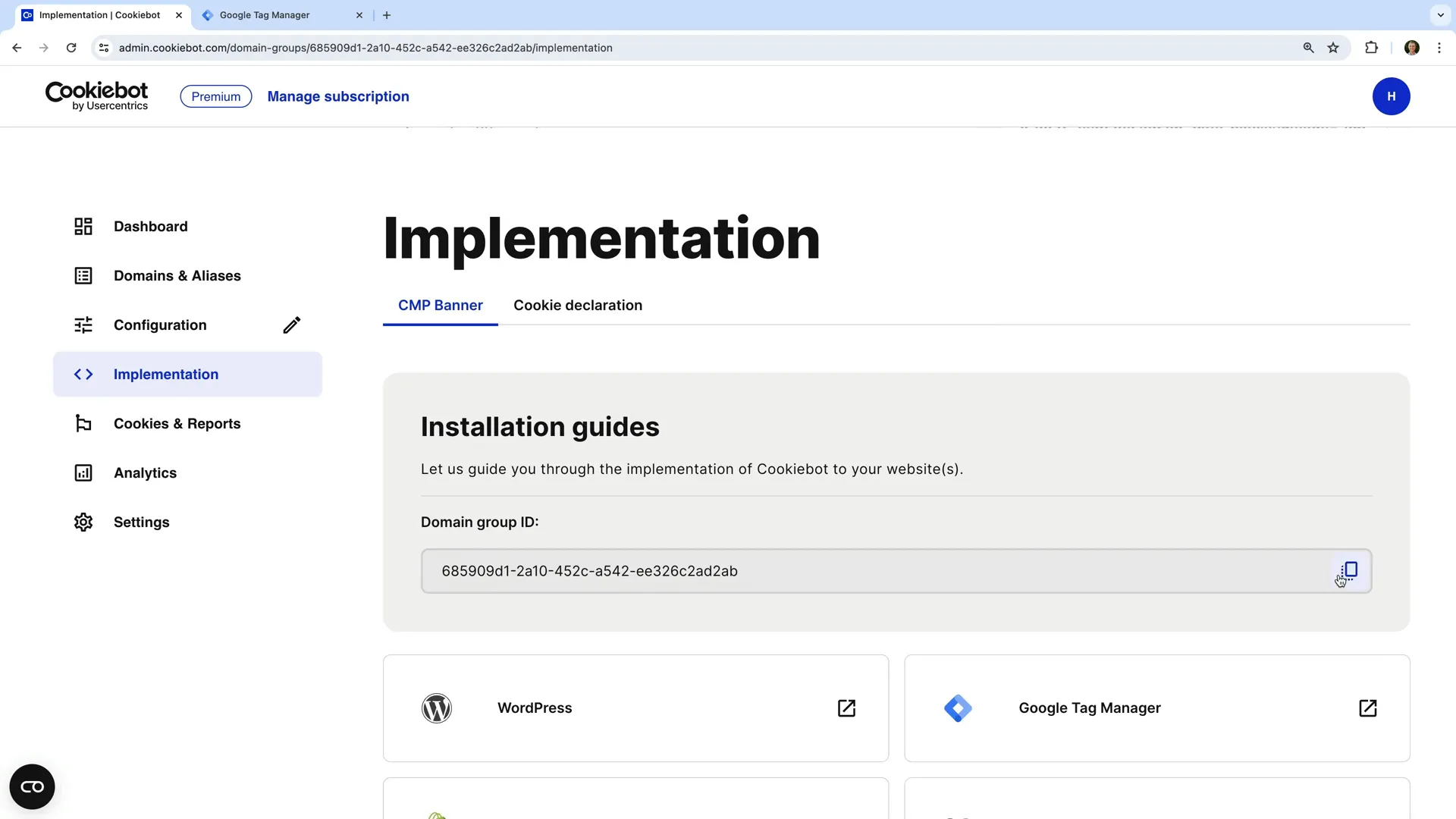Open the Google Tag Manager guide external link
The image size is (1456, 819).
[1367, 708]
